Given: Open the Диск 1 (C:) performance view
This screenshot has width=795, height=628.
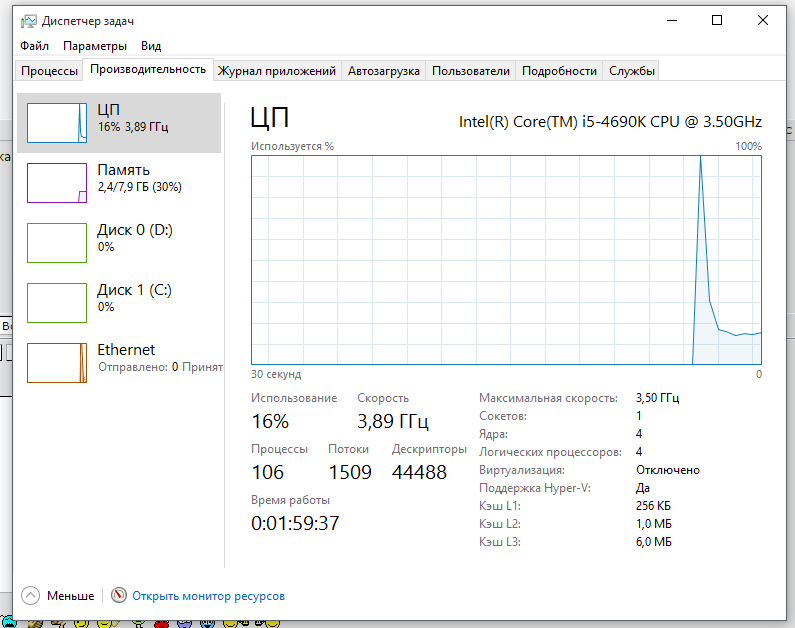Looking at the screenshot, I should tap(119, 303).
